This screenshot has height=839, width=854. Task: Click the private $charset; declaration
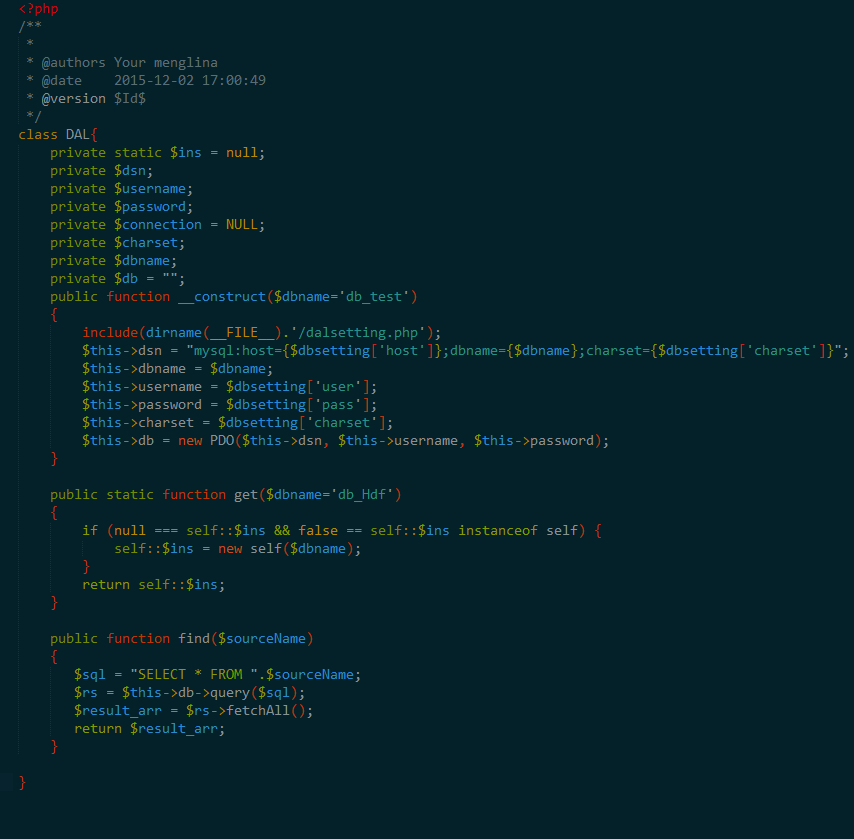coord(118,242)
